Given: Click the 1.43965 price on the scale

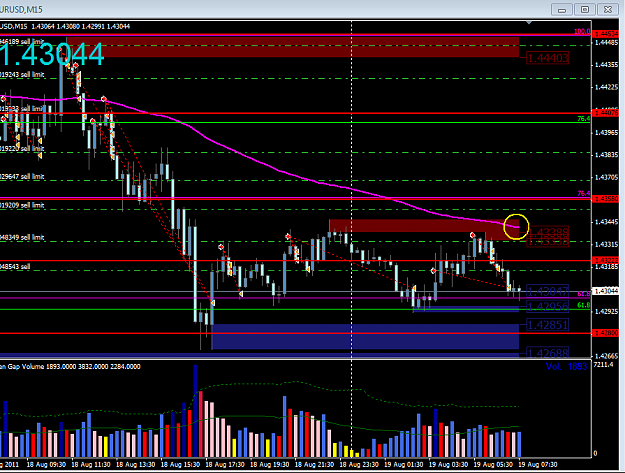Looking at the screenshot, I should [x=606, y=132].
